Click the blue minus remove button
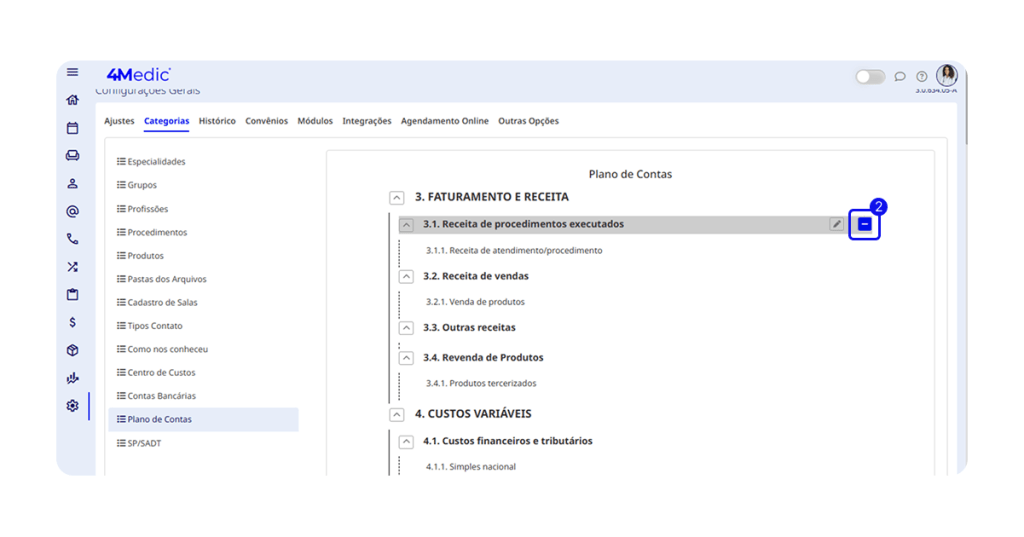 click(865, 225)
